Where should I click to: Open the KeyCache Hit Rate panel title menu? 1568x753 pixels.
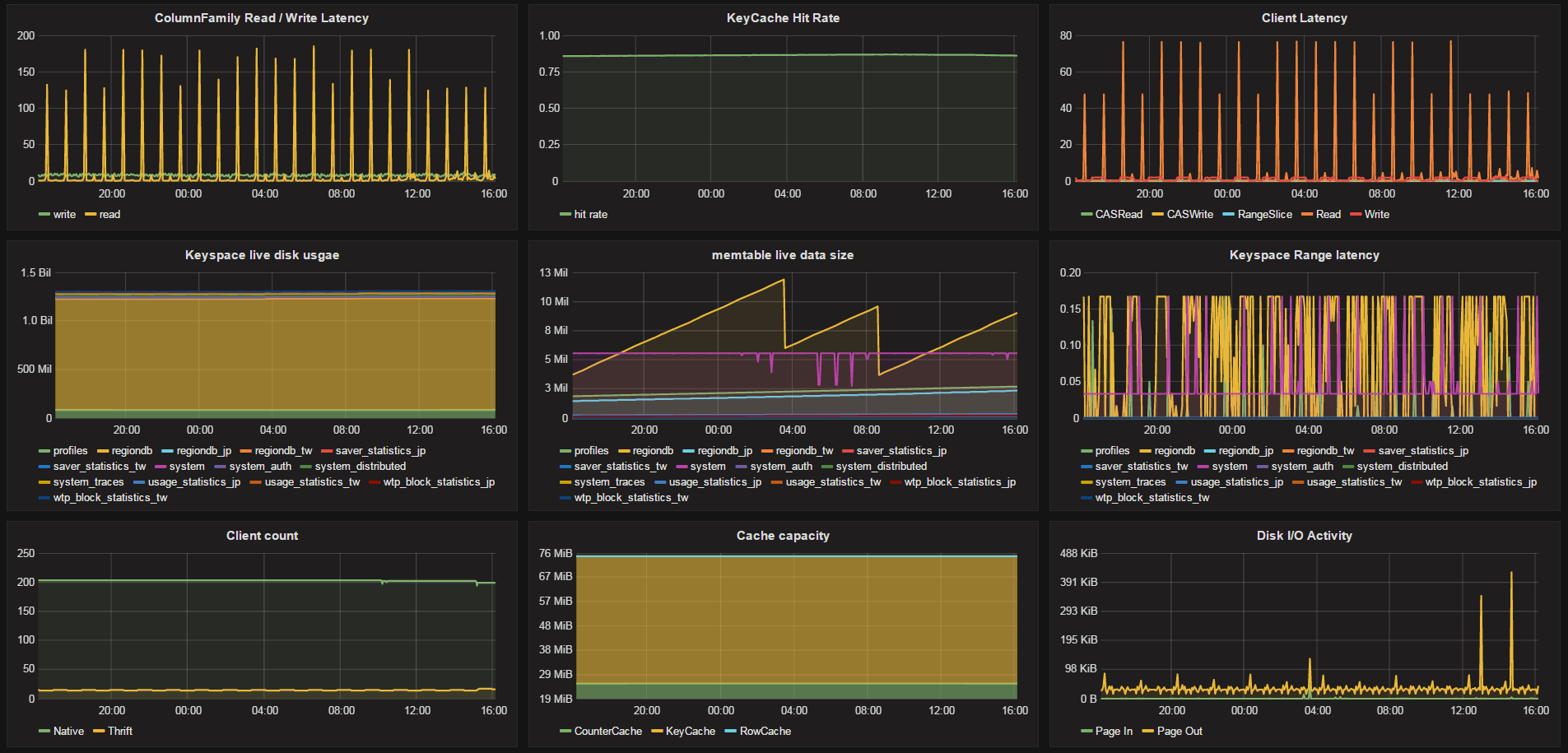pyautogui.click(x=783, y=18)
